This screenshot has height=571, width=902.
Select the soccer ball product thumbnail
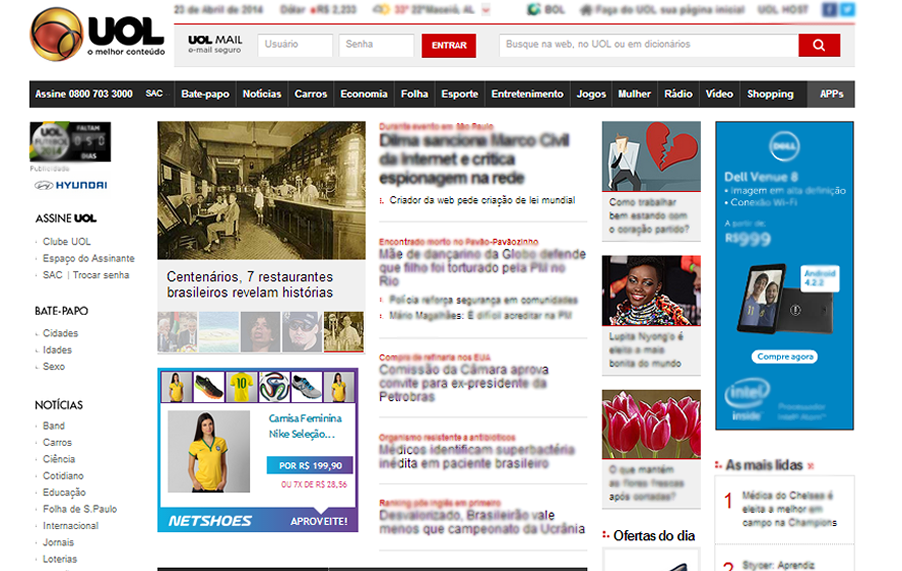point(274,386)
